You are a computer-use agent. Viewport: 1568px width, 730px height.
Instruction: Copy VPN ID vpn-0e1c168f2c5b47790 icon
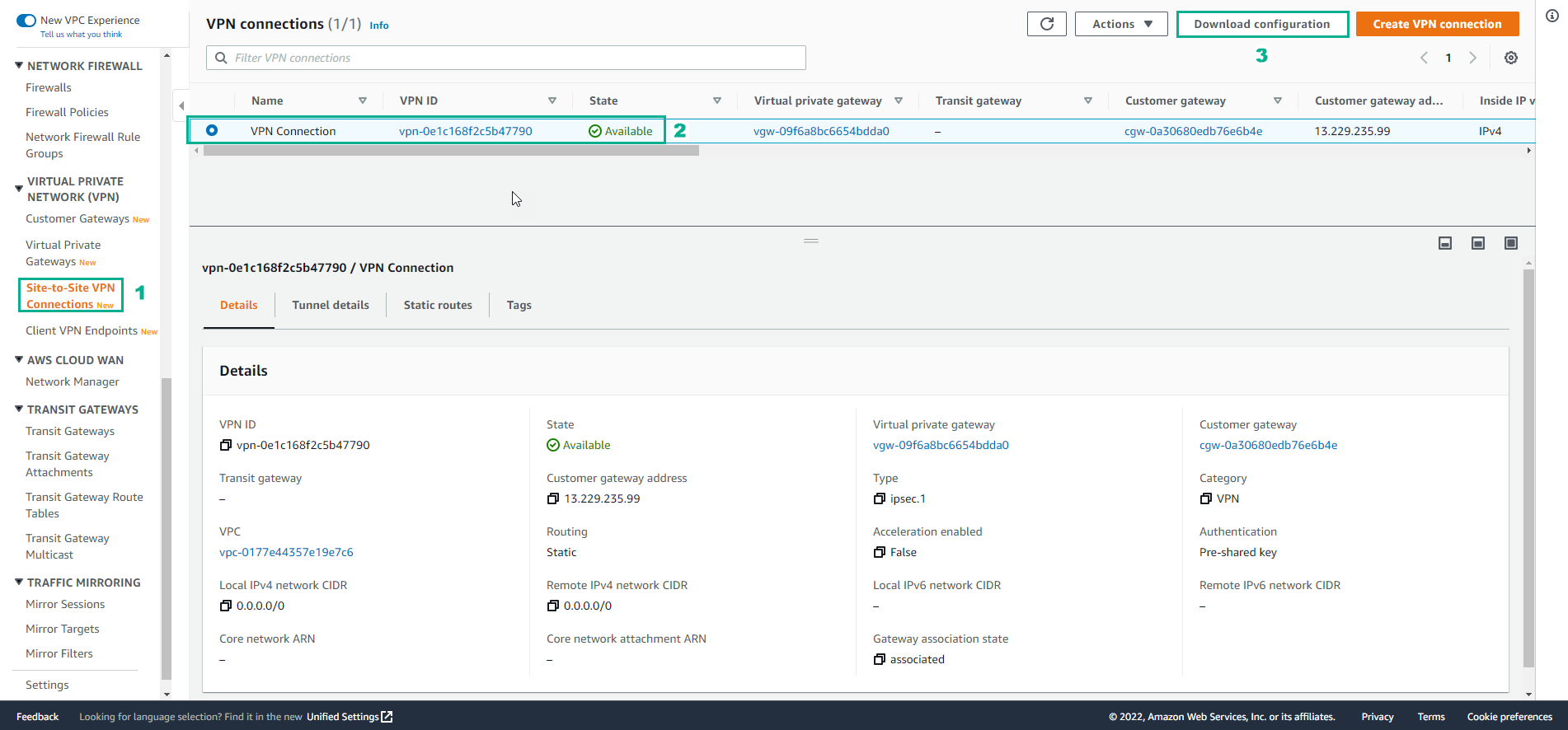click(x=226, y=445)
